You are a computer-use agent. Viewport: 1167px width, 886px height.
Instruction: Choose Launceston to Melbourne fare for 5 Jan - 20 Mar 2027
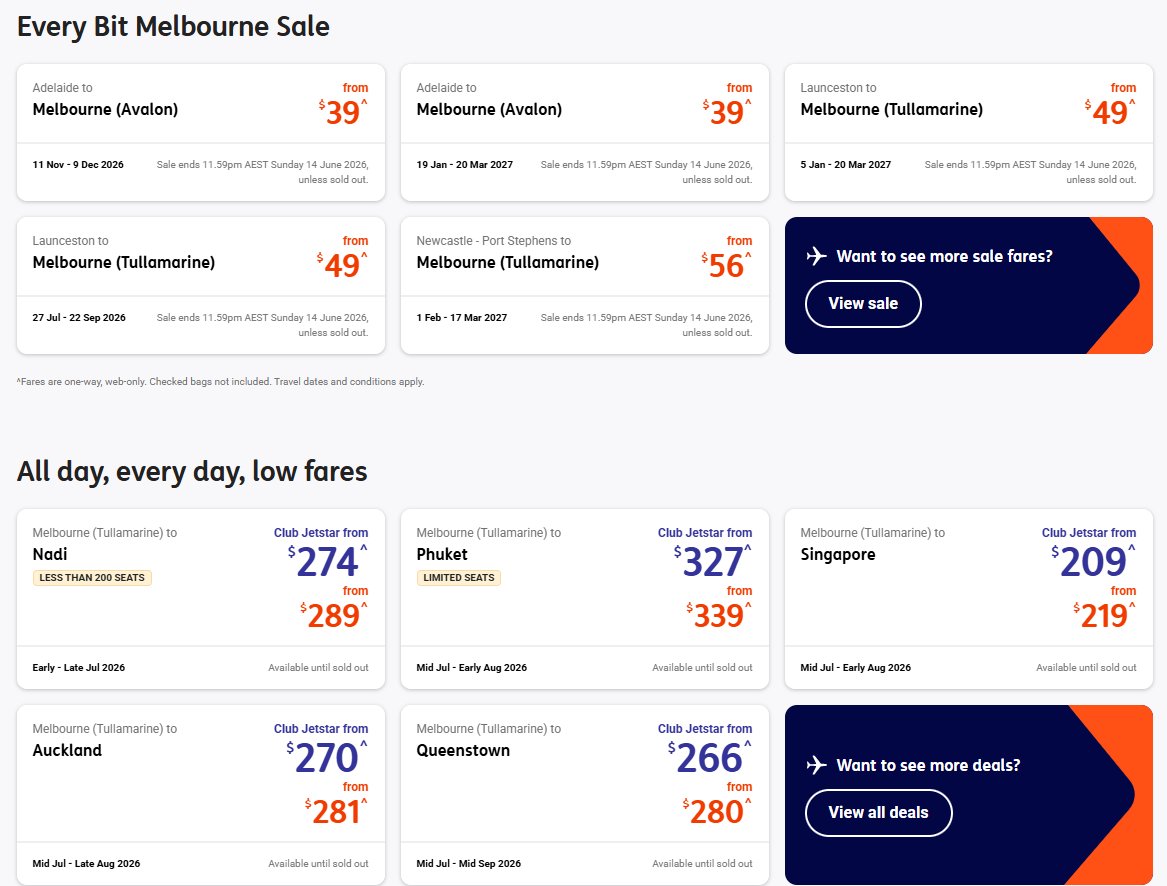click(x=968, y=133)
